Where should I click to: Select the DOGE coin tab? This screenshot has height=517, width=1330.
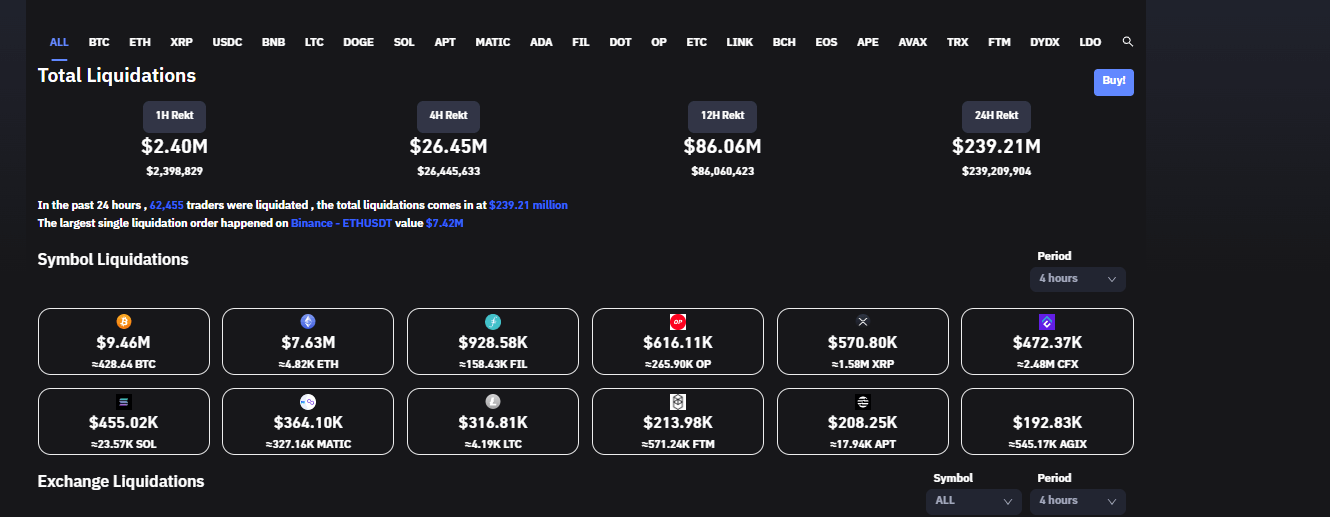click(358, 43)
